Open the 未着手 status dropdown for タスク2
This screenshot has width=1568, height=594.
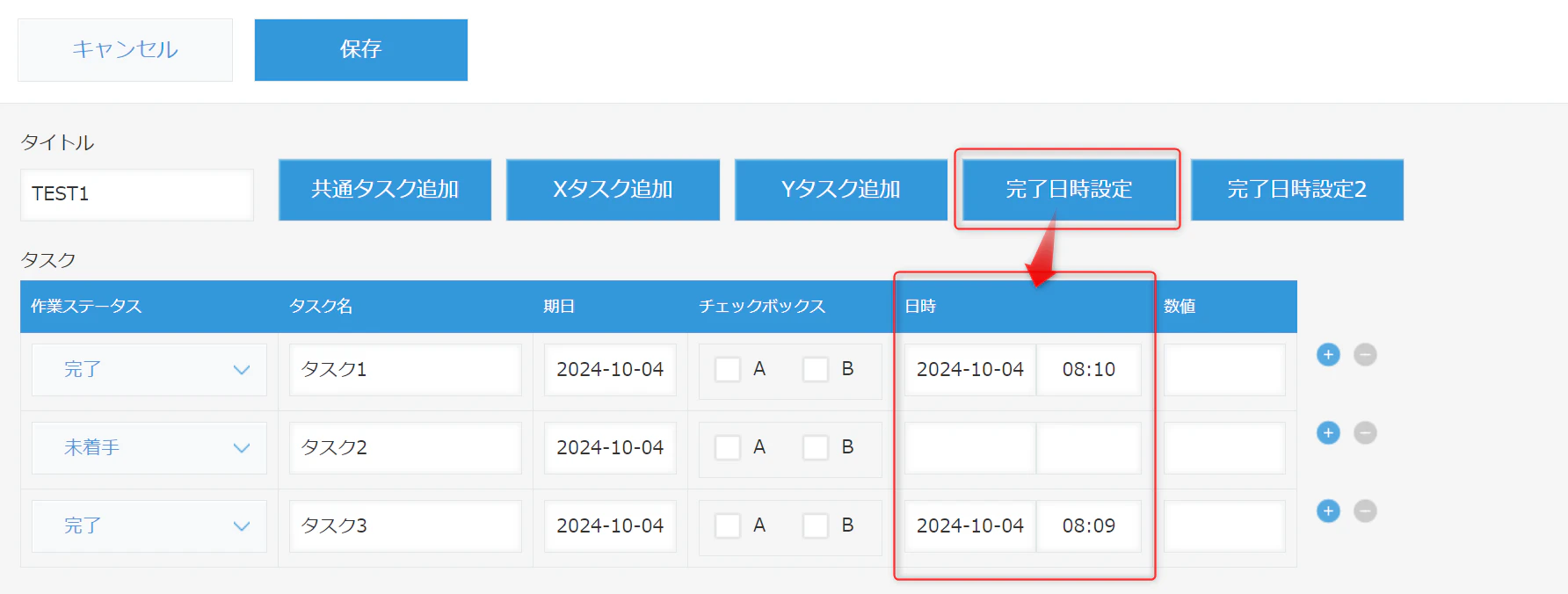pyautogui.click(x=149, y=448)
